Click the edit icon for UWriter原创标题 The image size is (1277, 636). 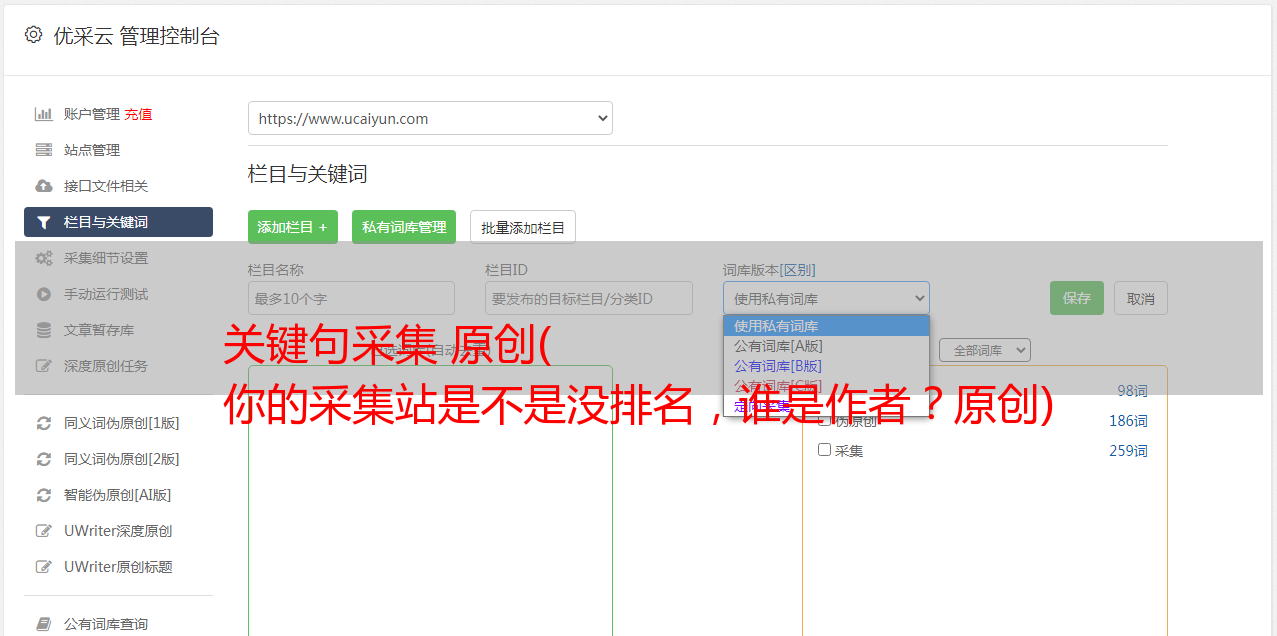point(43,567)
